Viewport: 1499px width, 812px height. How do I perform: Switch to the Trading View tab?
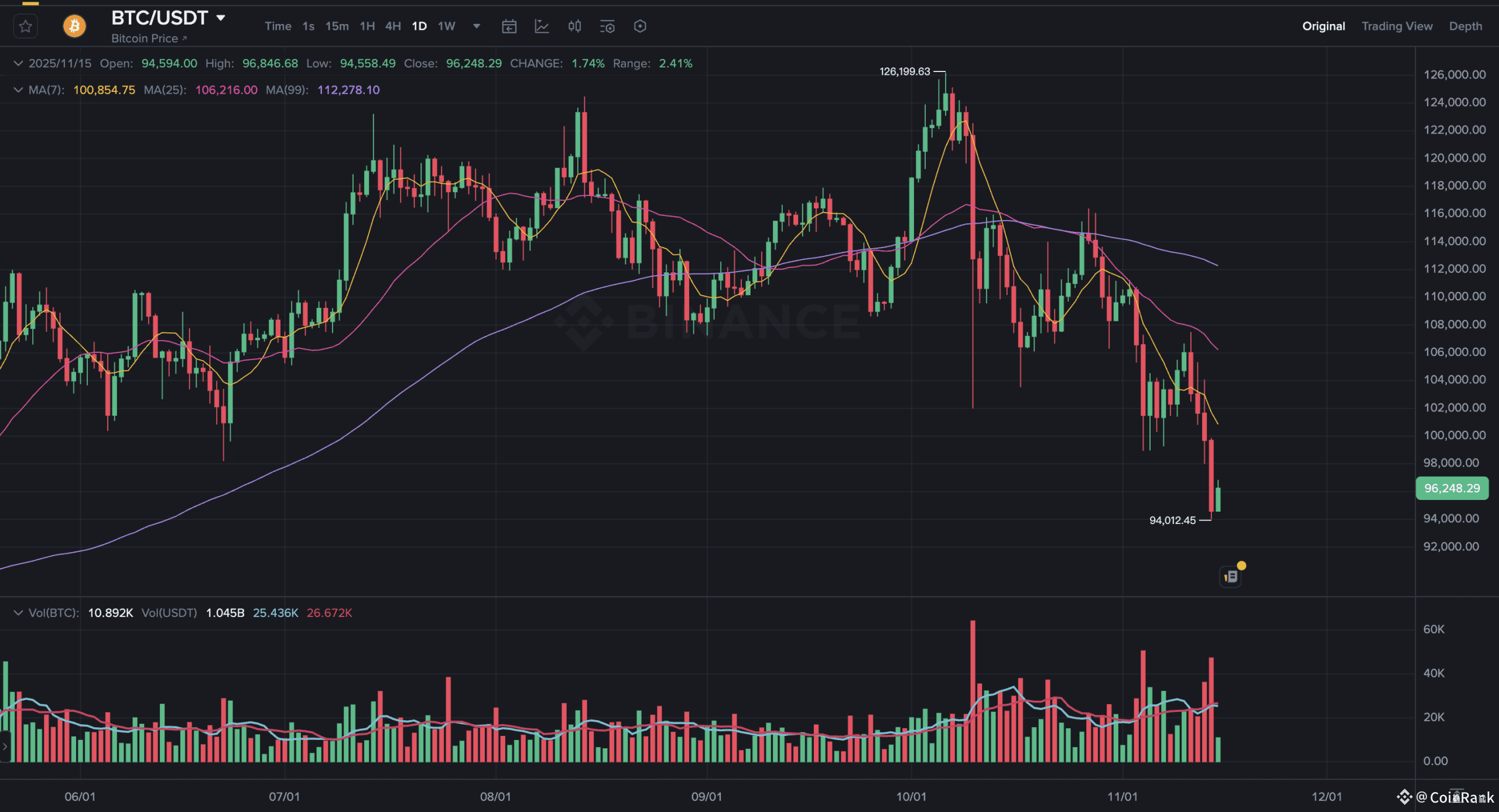1397,26
